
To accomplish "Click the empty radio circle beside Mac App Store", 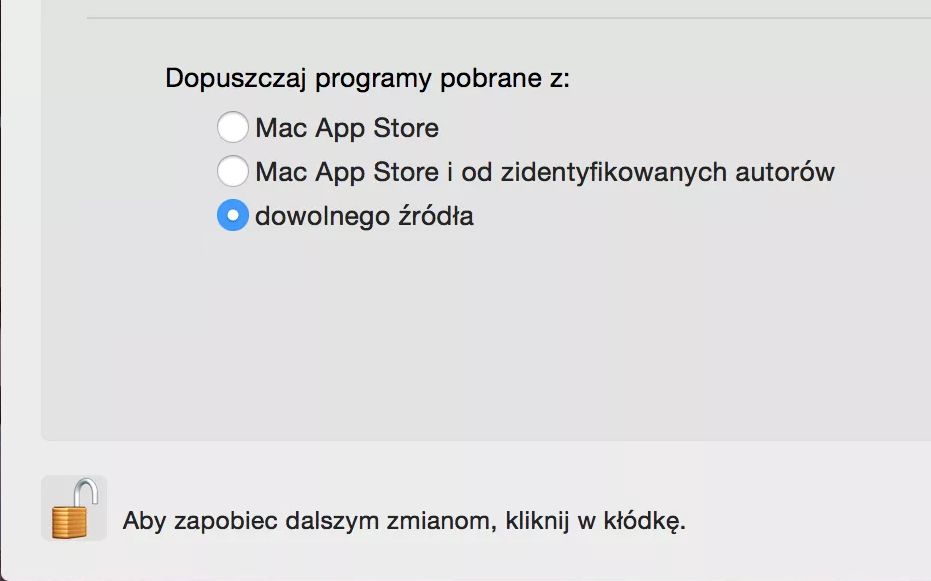I will 232,128.
